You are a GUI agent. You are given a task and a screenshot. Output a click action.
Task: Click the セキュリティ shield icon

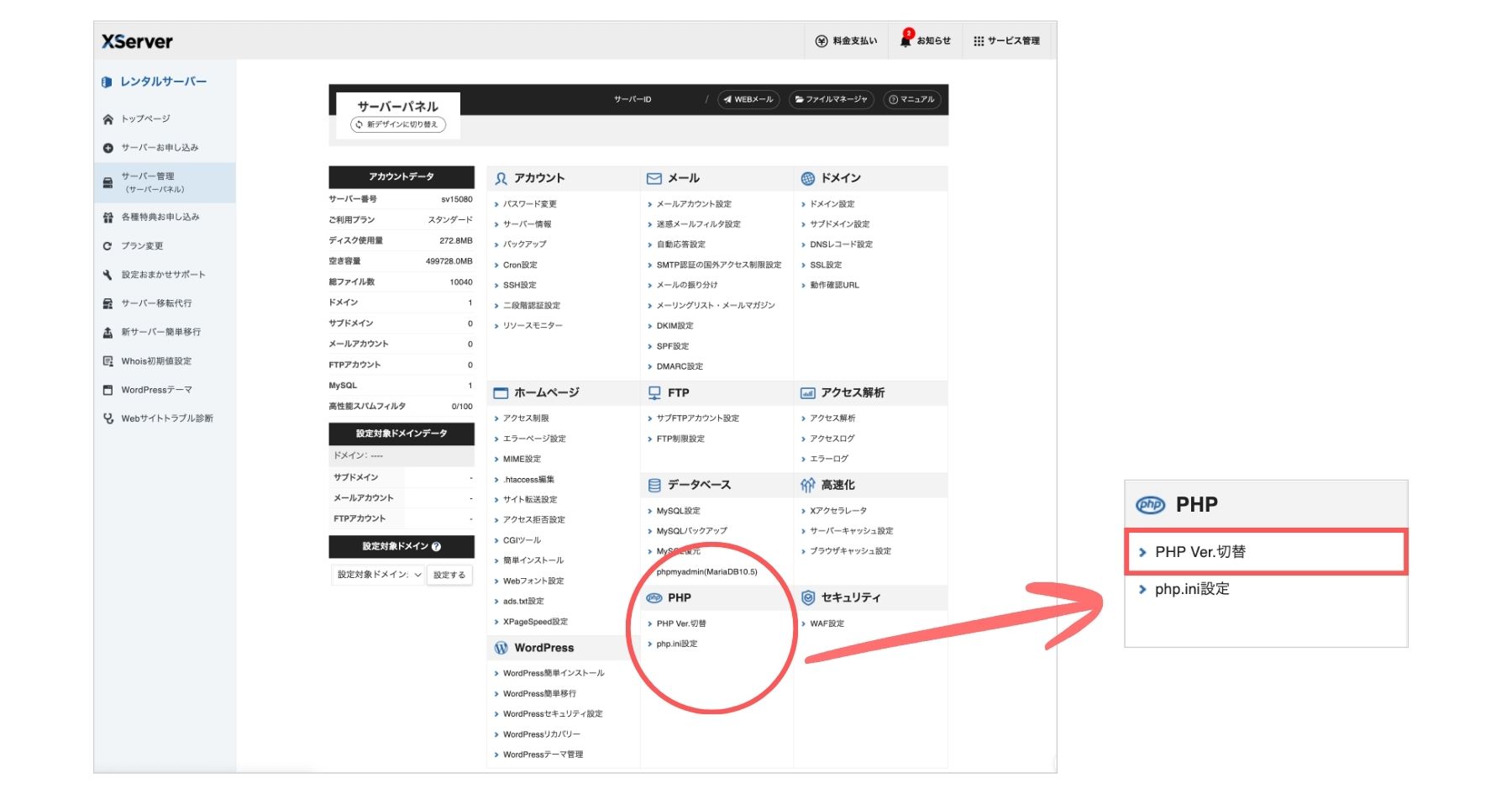(x=808, y=597)
